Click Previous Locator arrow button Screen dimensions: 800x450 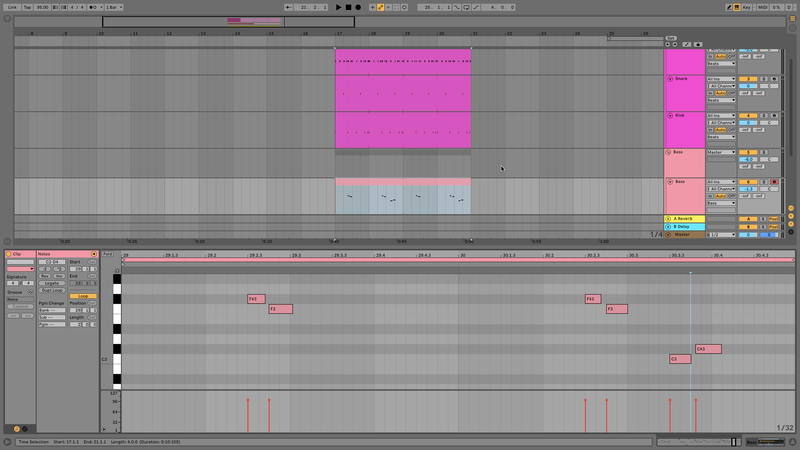click(667, 44)
